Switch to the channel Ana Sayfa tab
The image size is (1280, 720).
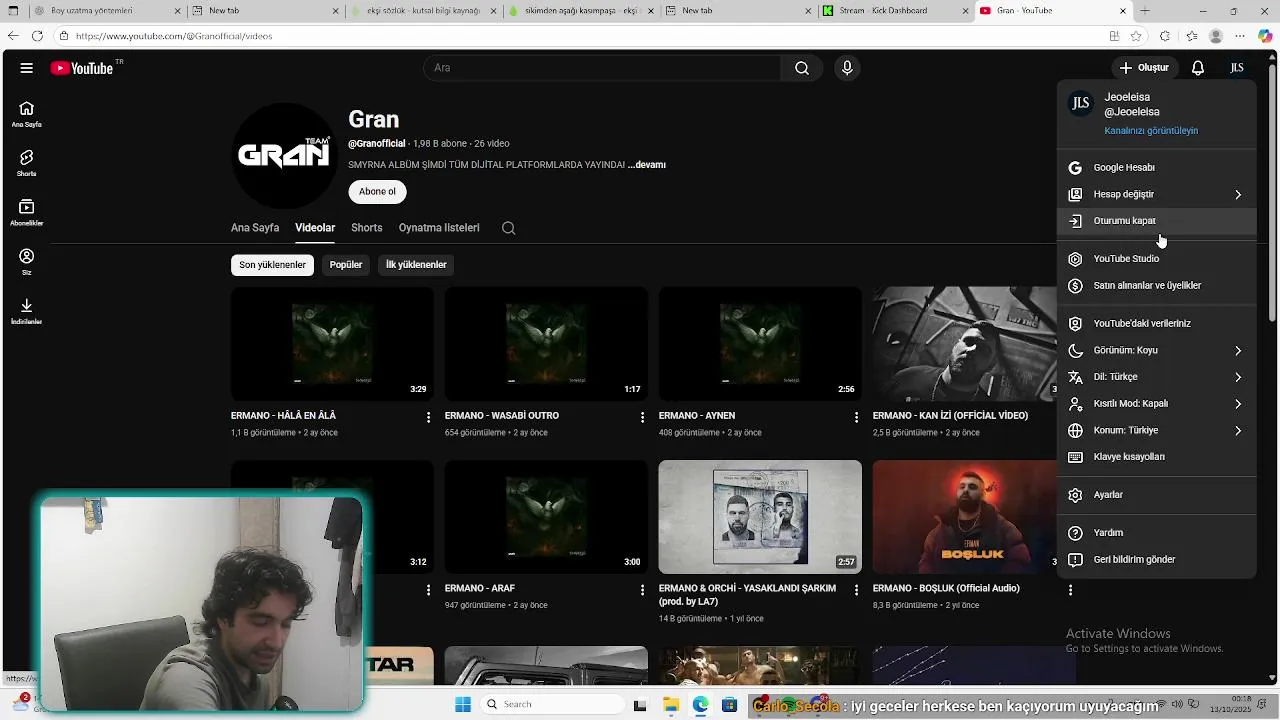255,228
